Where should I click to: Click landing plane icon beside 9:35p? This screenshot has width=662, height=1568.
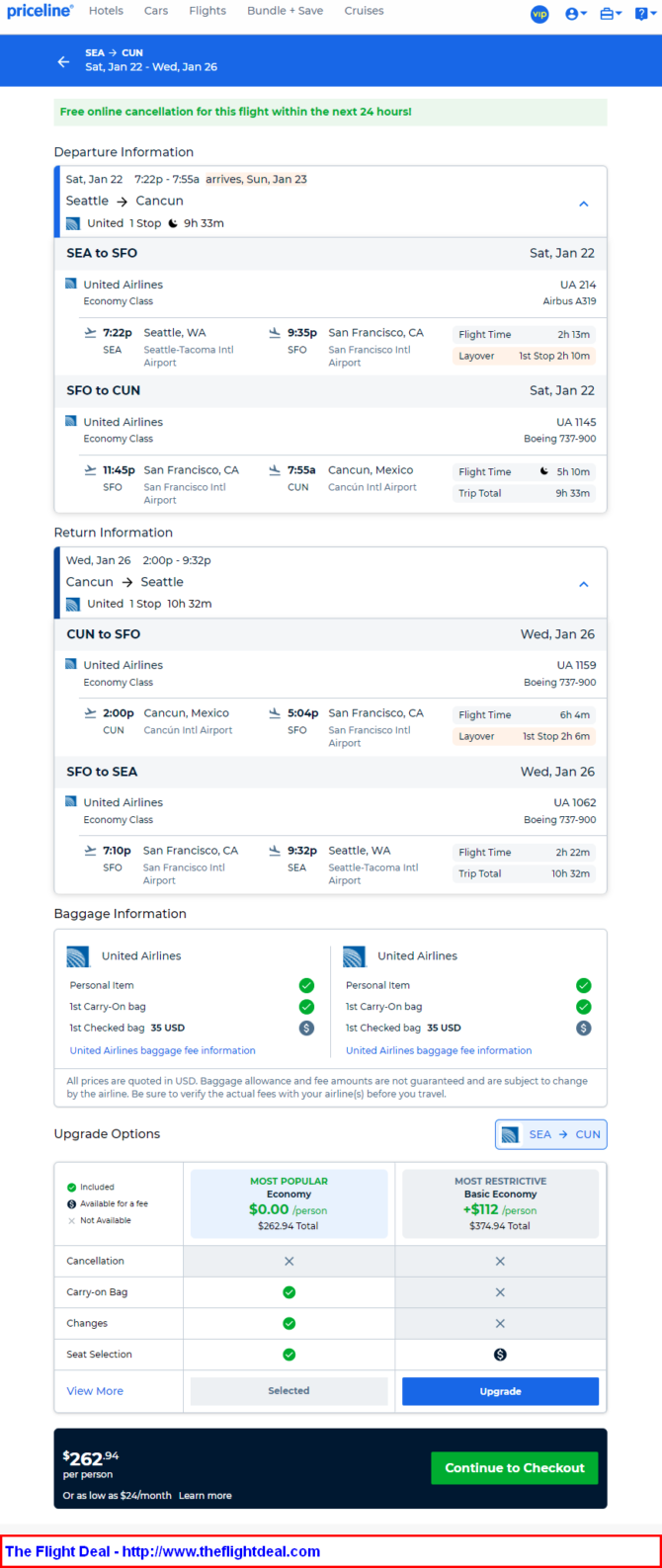coord(275,333)
